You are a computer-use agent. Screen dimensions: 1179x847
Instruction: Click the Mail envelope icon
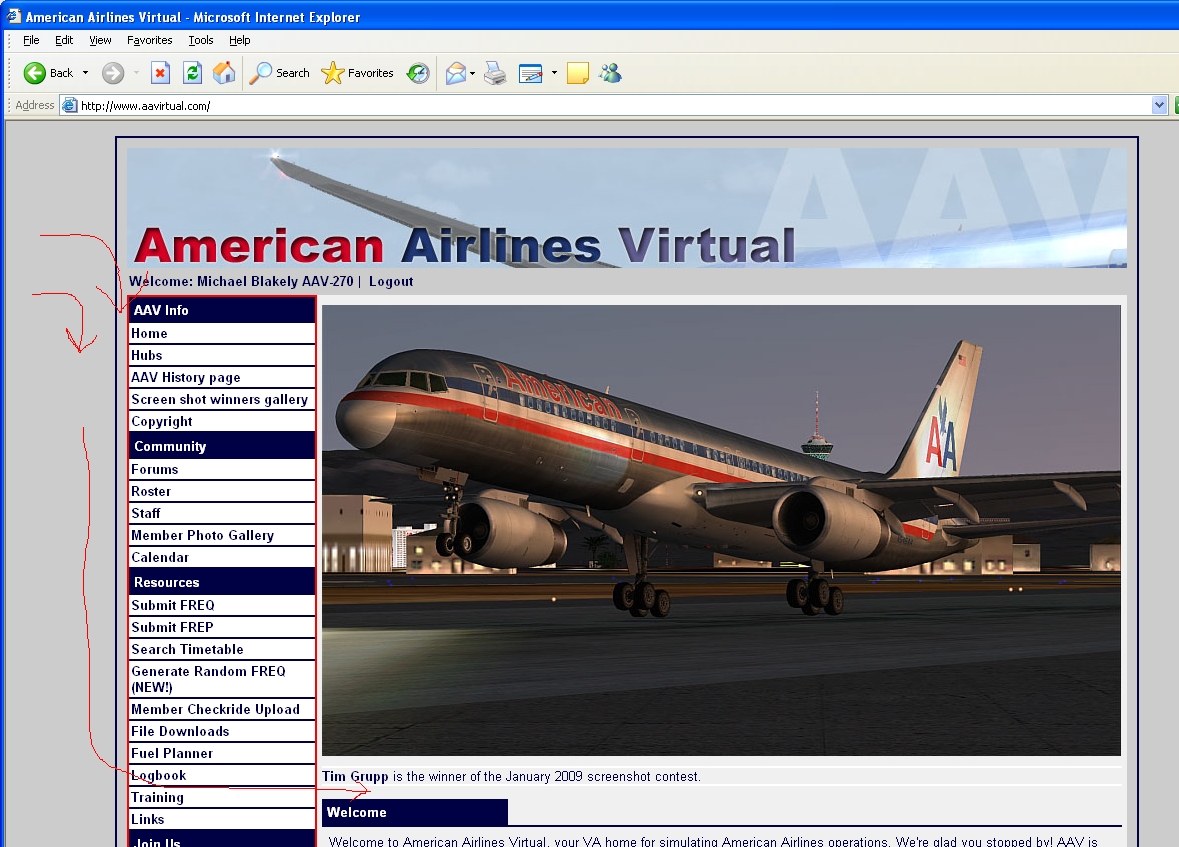coord(456,73)
